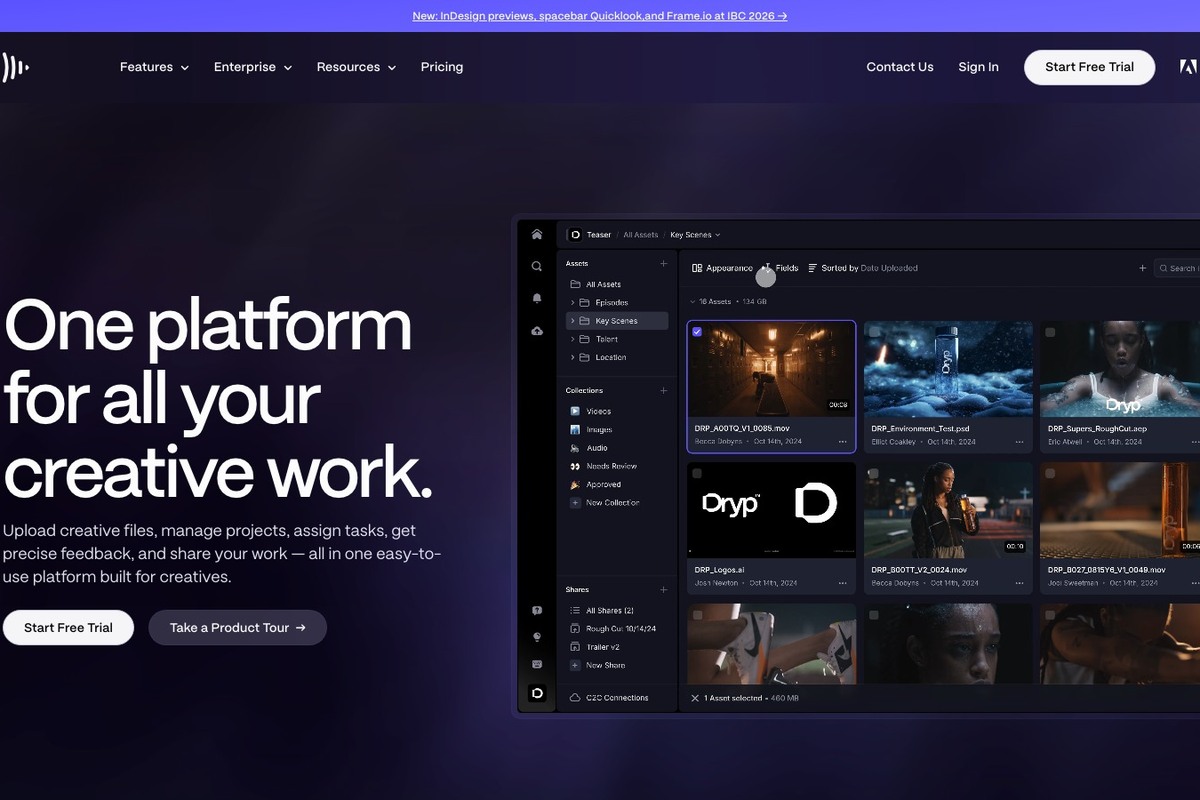This screenshot has height=800, width=1200.
Task: Click the cloud upload icon
Action: (537, 330)
